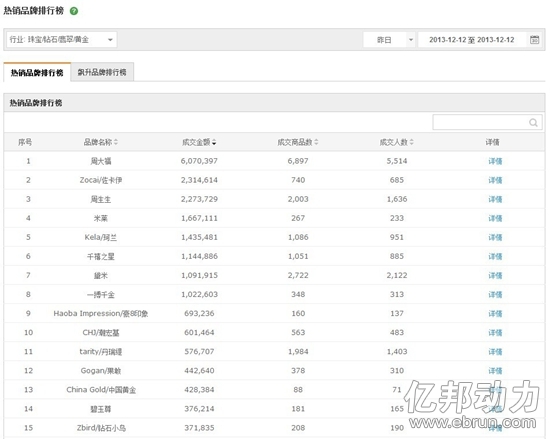550x439 pixels.
Task: Click the date range 2013-12-12 field
Action: pyautogui.click(x=472, y=40)
